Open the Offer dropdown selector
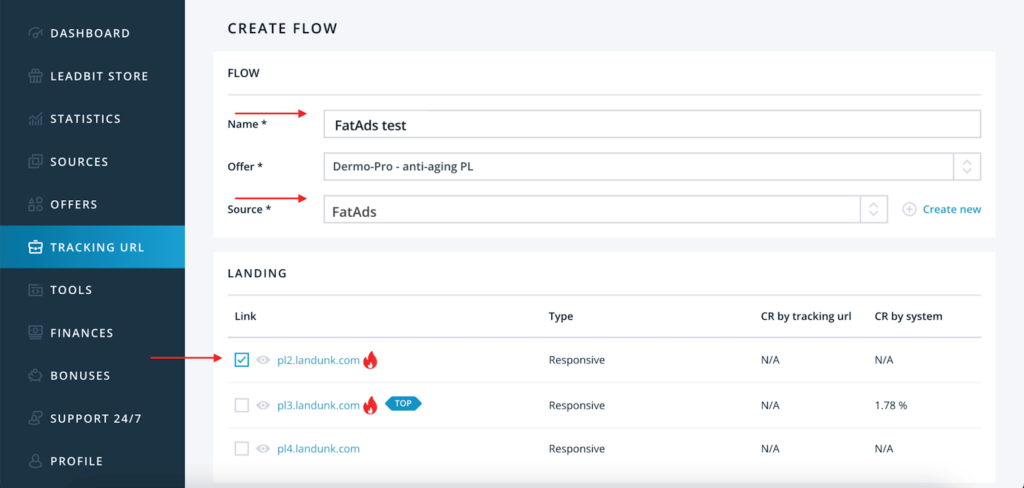Image resolution: width=1024 pixels, height=488 pixels. tap(966, 166)
